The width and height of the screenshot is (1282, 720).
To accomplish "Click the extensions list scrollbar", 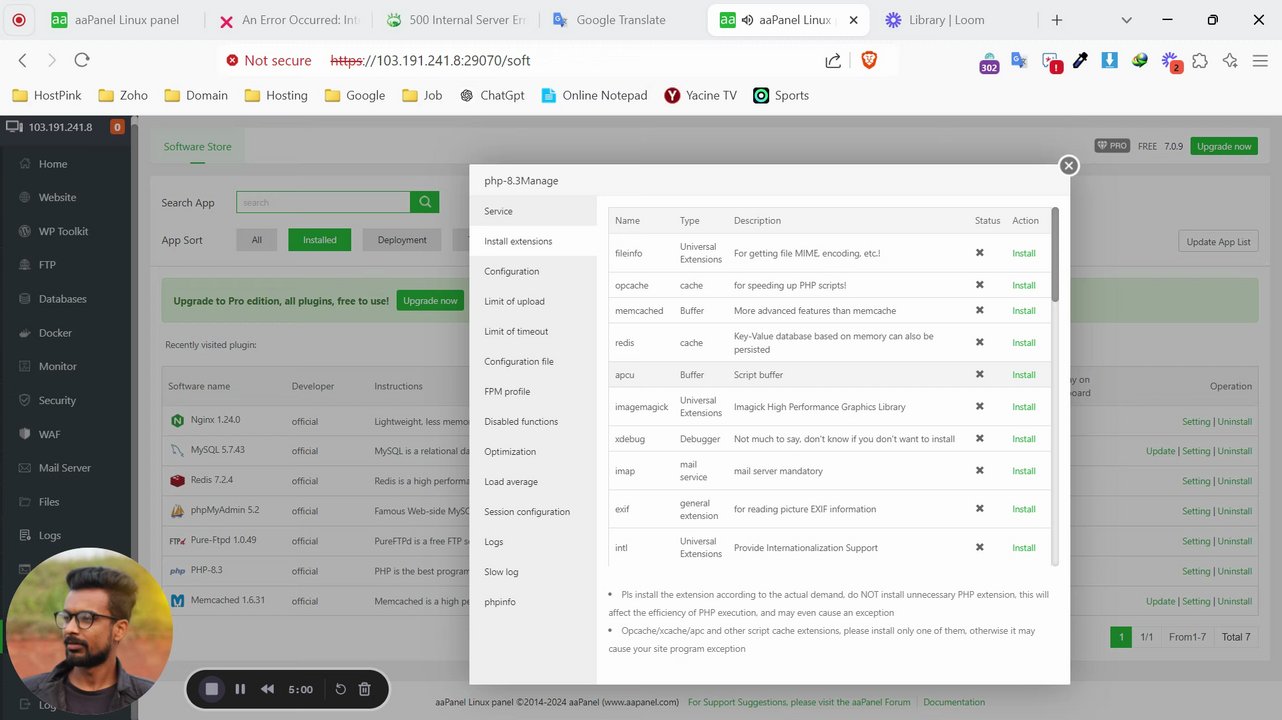I will (1054, 254).
